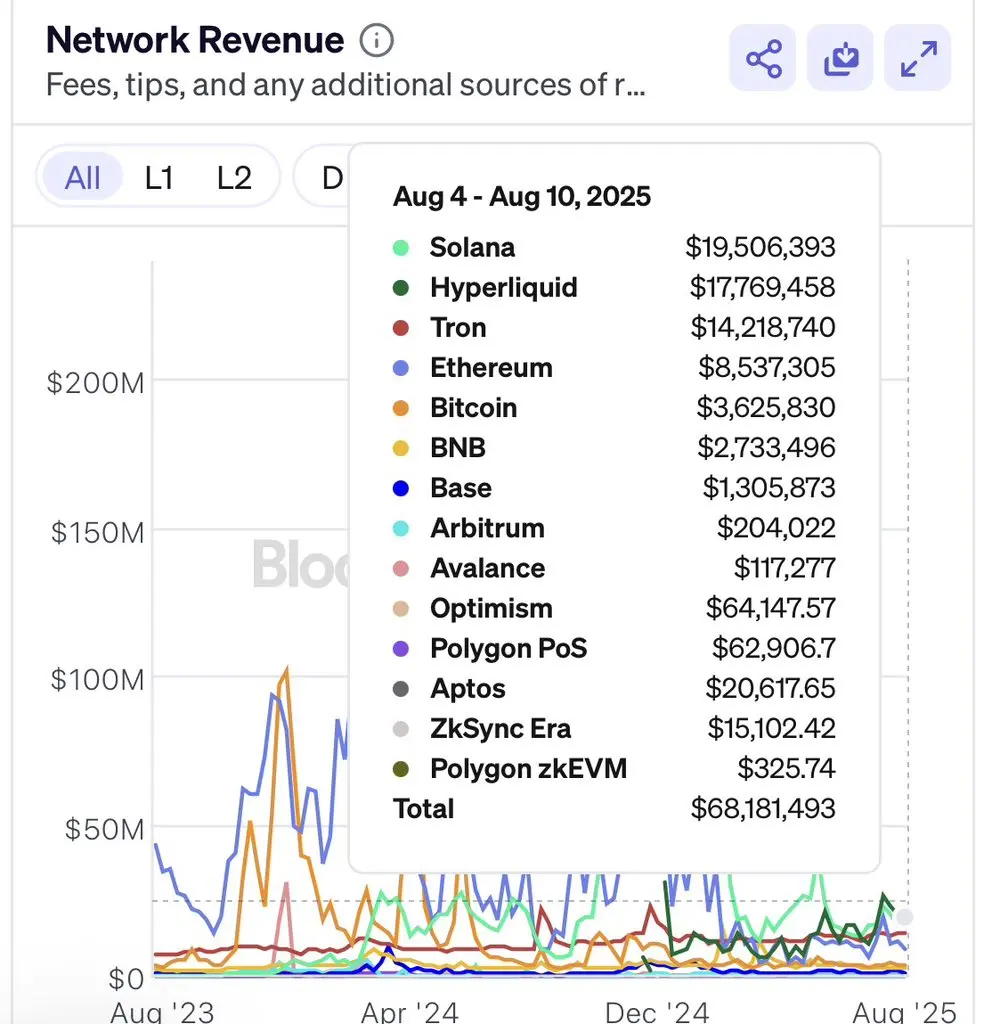Click the Total row label

[x=423, y=809]
